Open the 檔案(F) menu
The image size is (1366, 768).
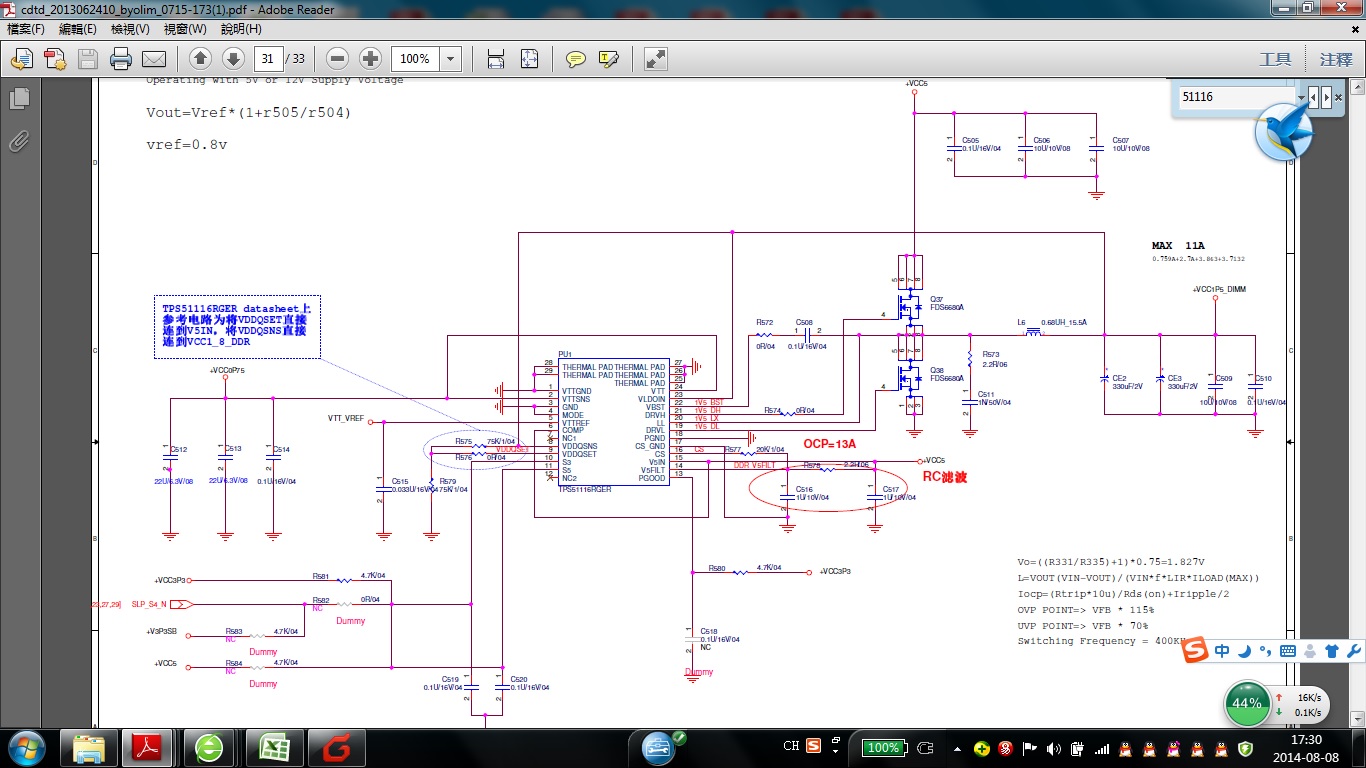[26, 29]
